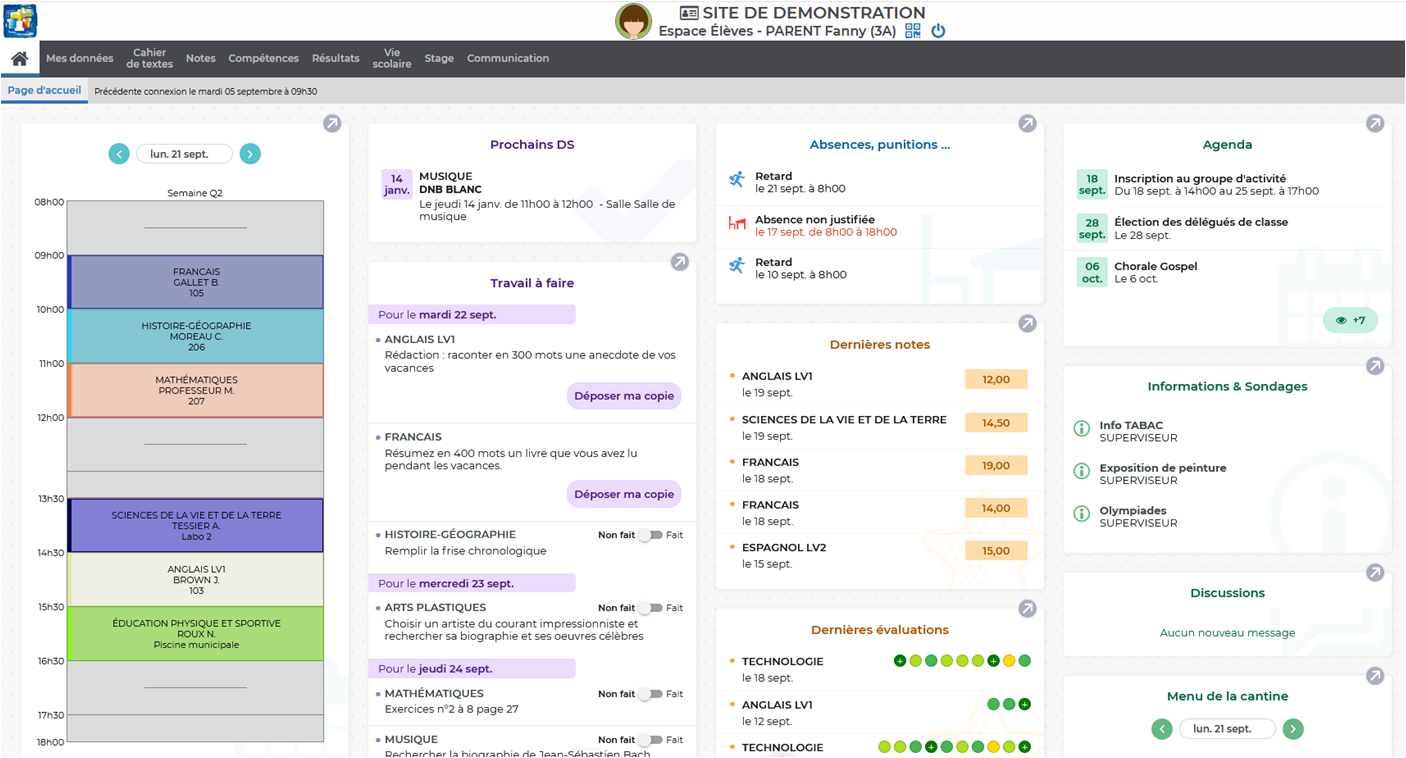Click the Olympiades information icon
The image size is (1406, 758).
pyautogui.click(x=1081, y=514)
